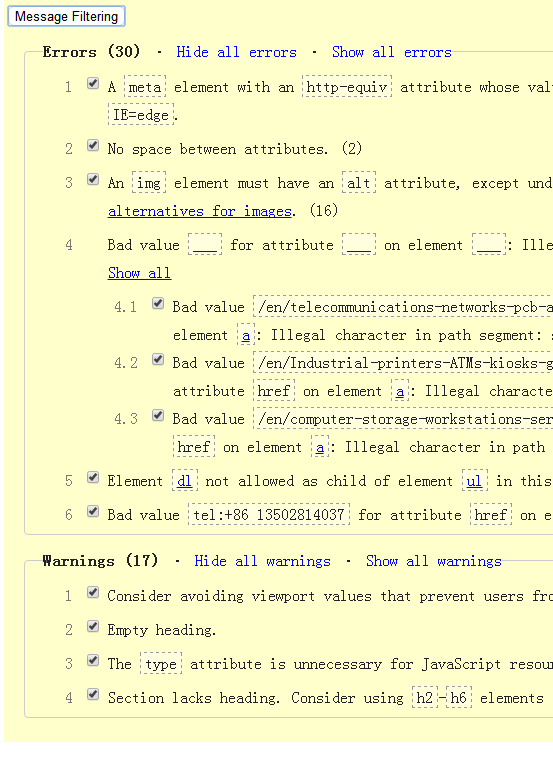This screenshot has width=553, height=759.
Task: Toggle checkbox for error 4.1 telecommunications
Action: (158, 303)
